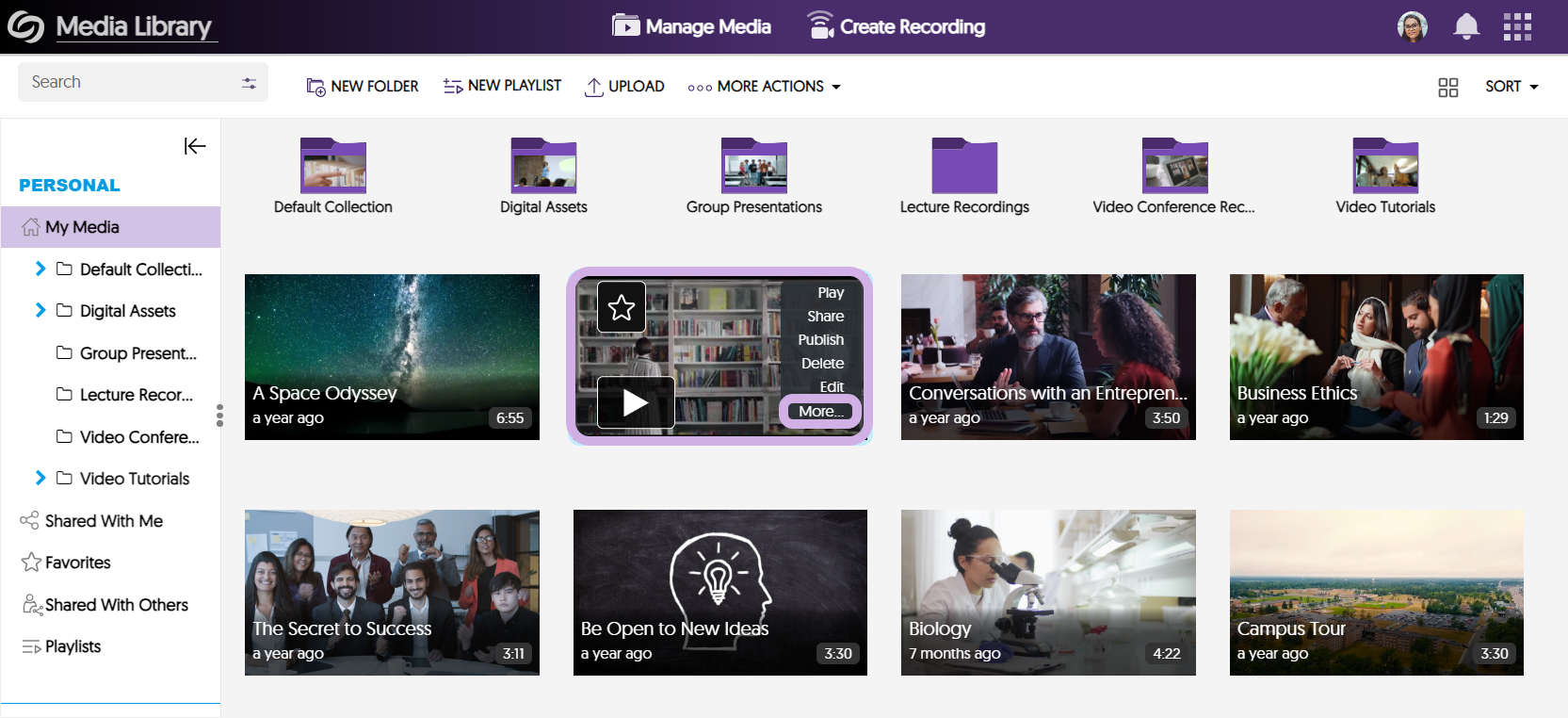Open the user profile avatar
The width and height of the screenshot is (1568, 718).
point(1412,26)
